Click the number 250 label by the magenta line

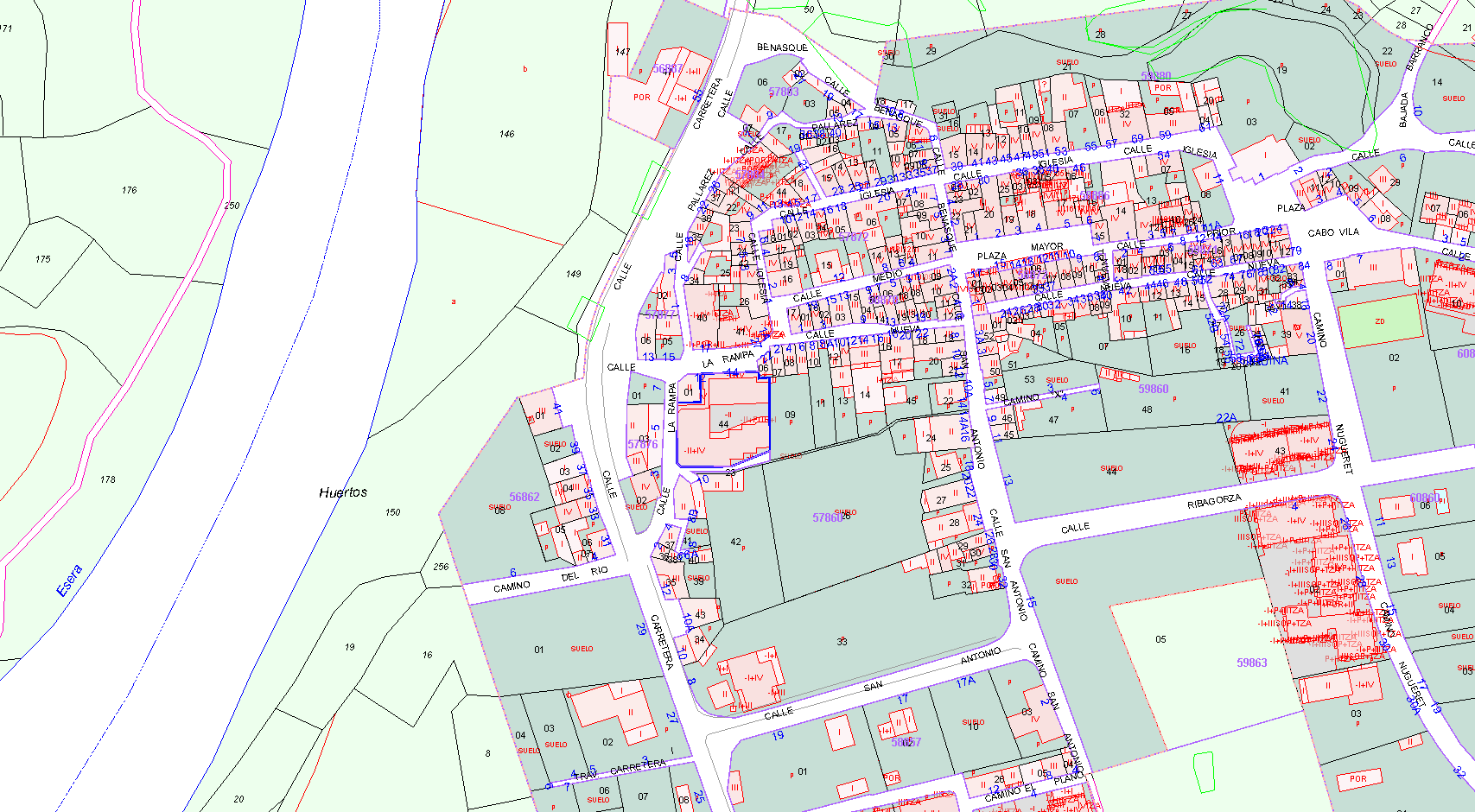[232, 206]
